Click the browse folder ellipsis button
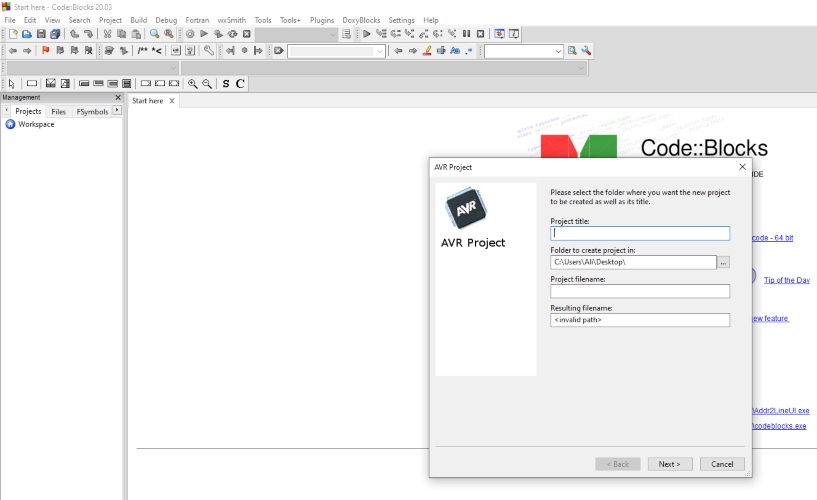 click(723, 262)
